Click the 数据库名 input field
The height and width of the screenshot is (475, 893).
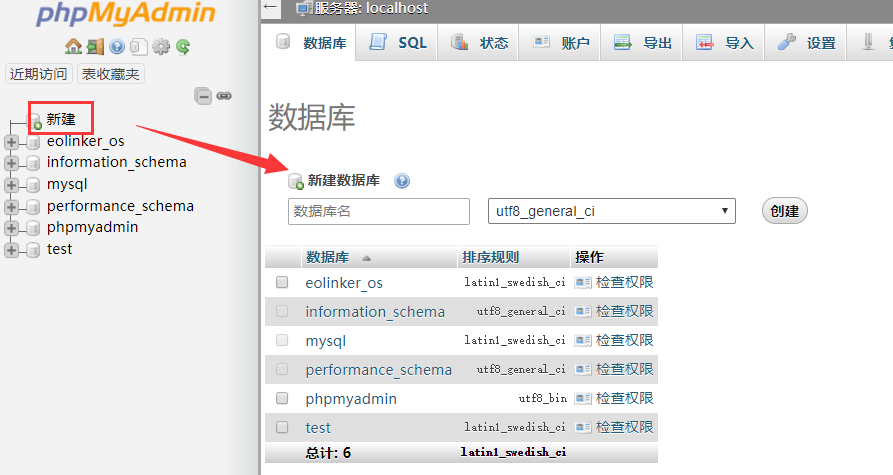[x=379, y=211]
